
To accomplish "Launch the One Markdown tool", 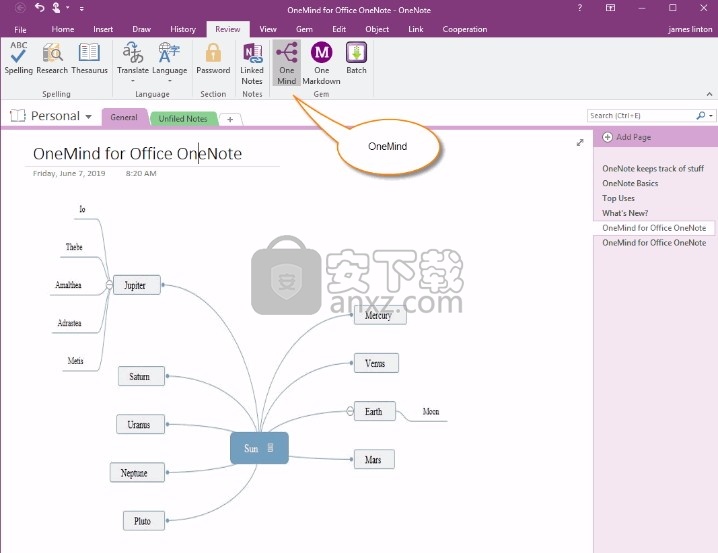I will pyautogui.click(x=321, y=63).
